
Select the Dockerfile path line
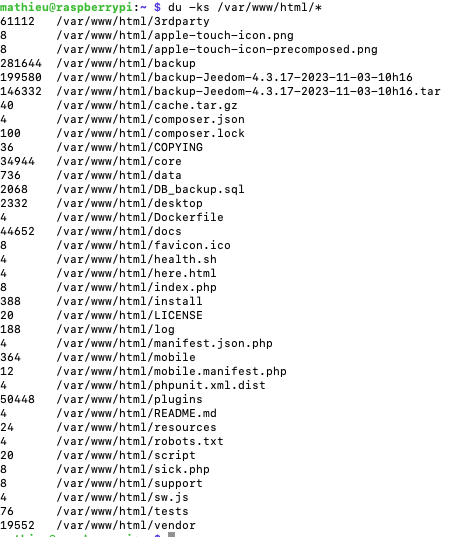coord(112,217)
